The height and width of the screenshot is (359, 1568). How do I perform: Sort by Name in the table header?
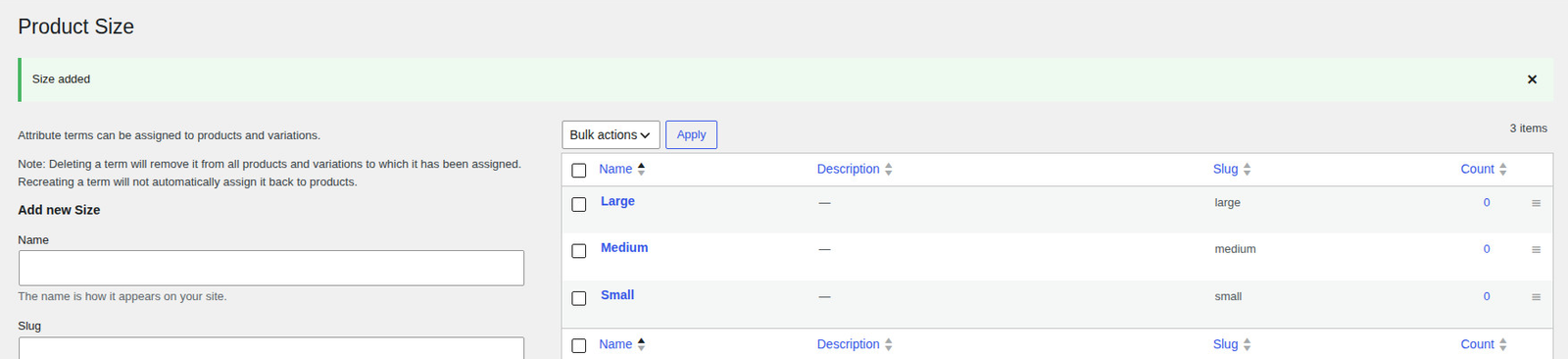pyautogui.click(x=622, y=169)
